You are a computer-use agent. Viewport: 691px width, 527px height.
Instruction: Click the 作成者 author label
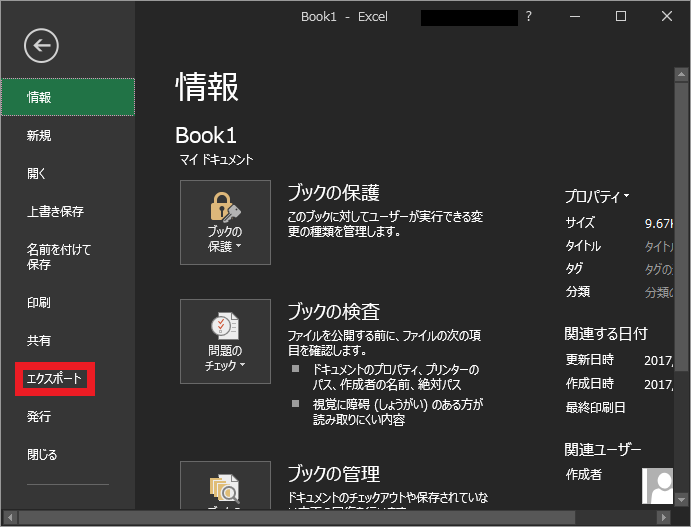point(583,475)
